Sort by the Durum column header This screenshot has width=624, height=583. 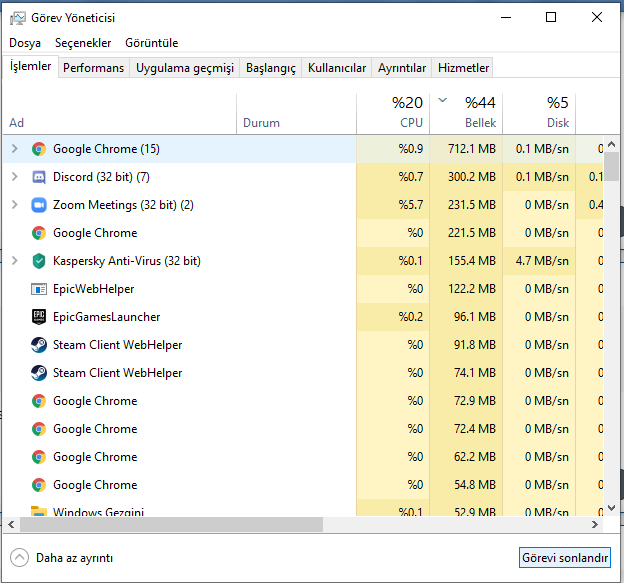pos(296,114)
